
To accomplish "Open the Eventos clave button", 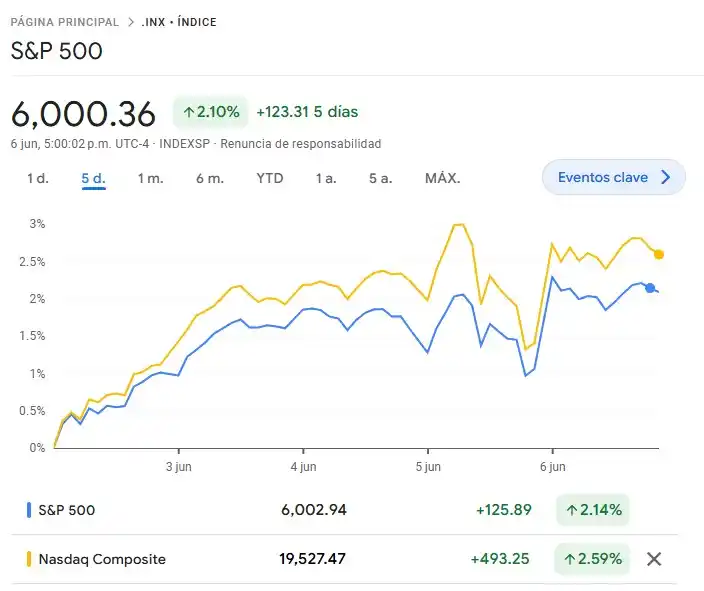I will (x=614, y=177).
